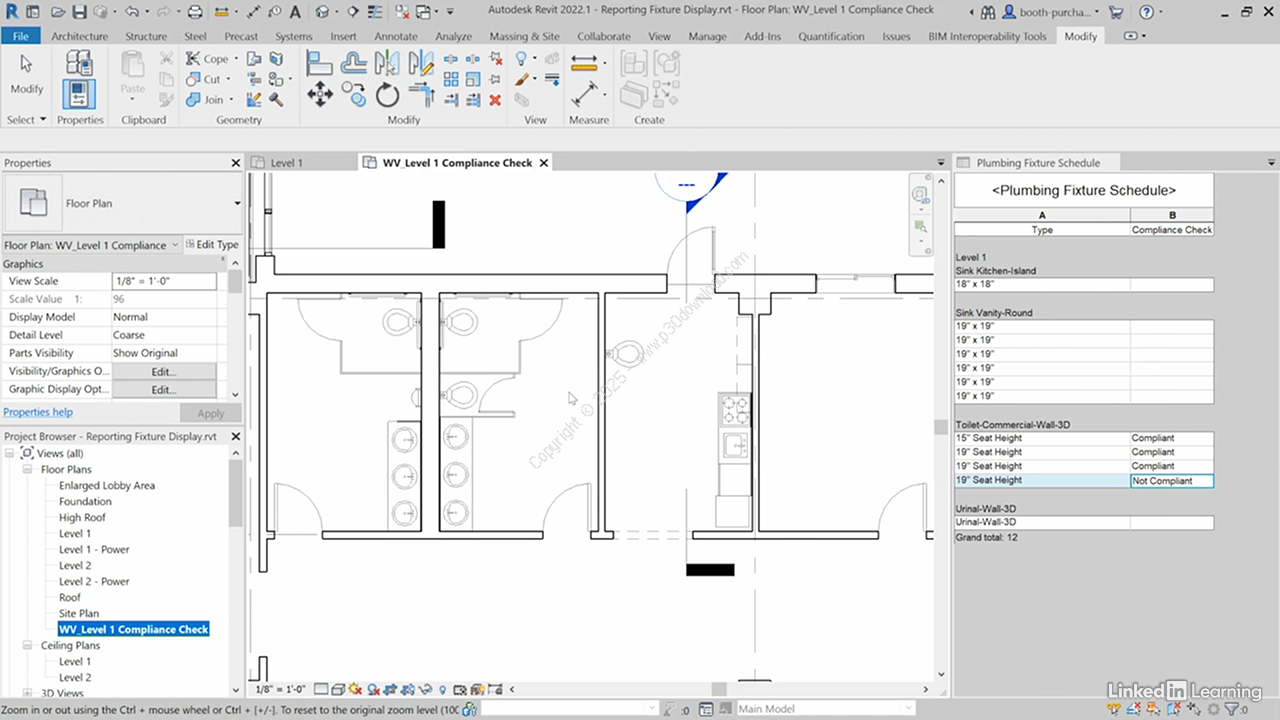Click the Text tool in Quick Access
This screenshot has width=1280, height=720.
pyautogui.click(x=295, y=12)
